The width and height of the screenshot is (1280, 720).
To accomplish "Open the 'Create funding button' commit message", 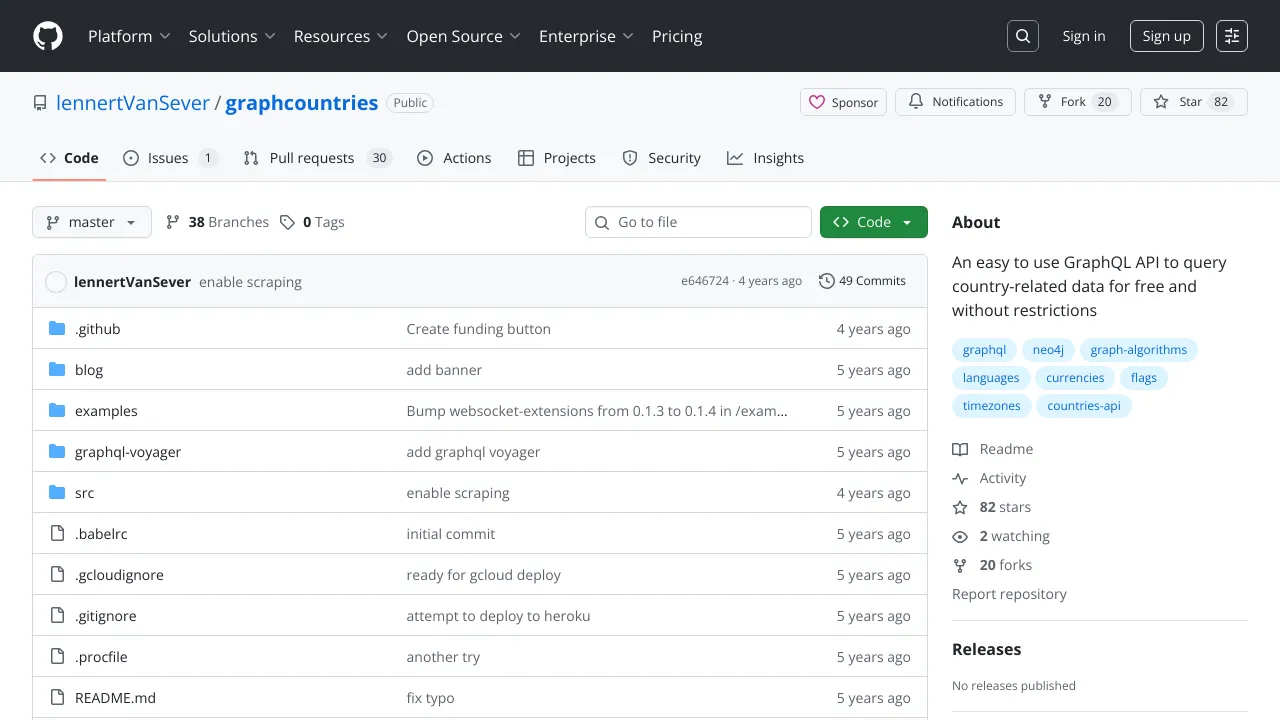I will click(x=479, y=329).
